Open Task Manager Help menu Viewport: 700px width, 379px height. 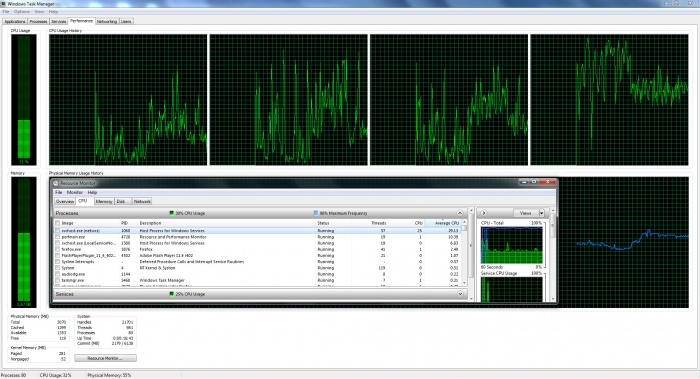[x=54, y=12]
